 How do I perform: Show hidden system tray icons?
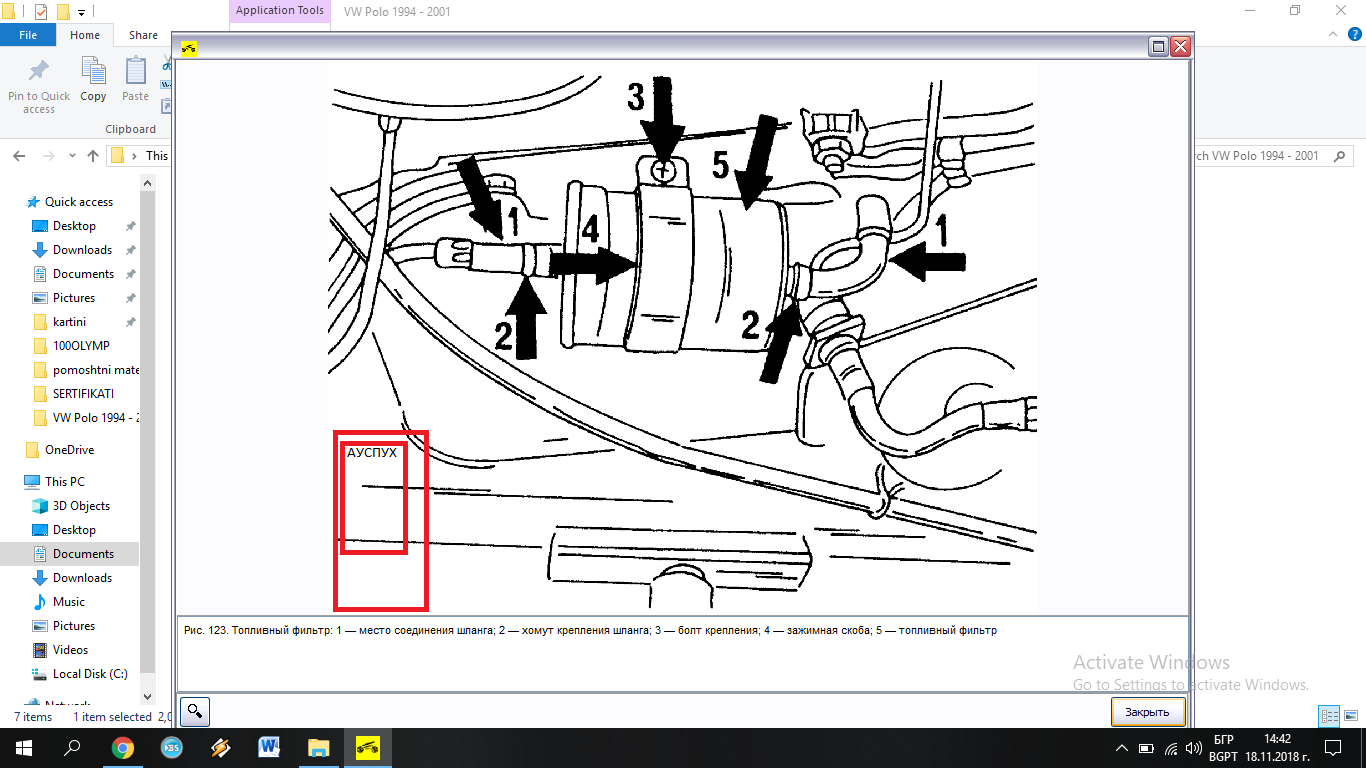[x=1123, y=748]
